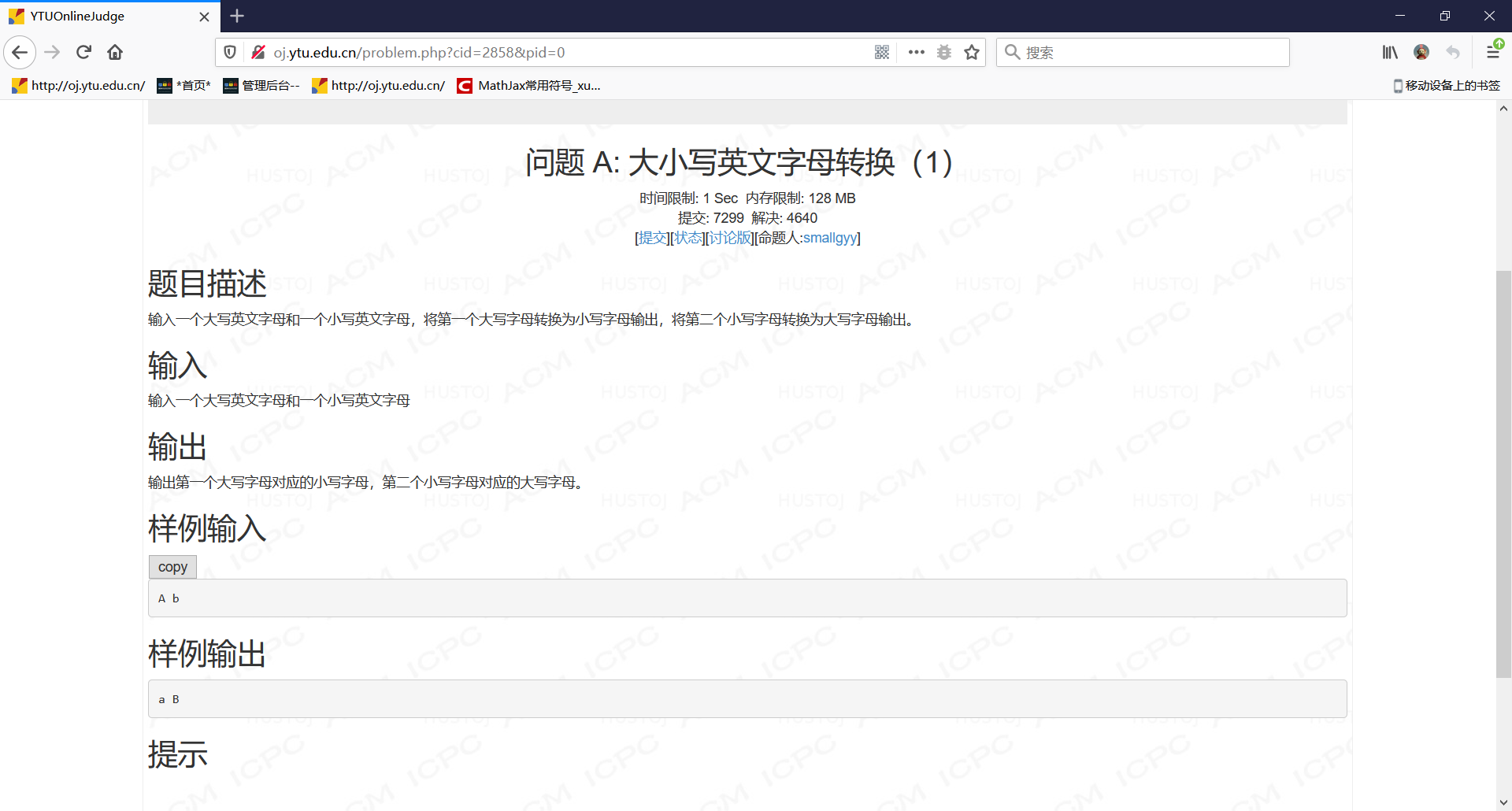Viewport: 1512px width, 811px height.
Task: Click the undo arrow toolbar icon
Action: click(x=1453, y=53)
